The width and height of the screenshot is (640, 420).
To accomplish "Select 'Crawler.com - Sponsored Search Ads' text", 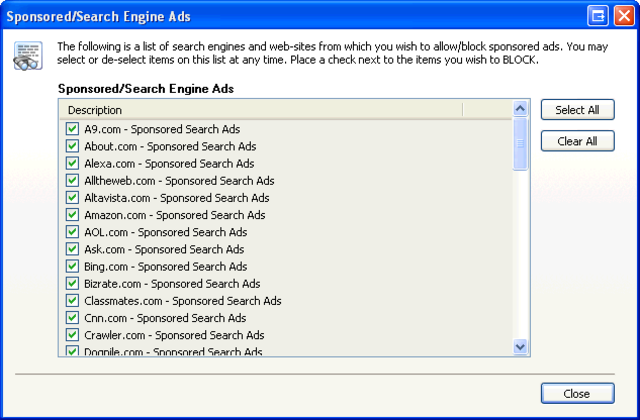I will click(174, 335).
